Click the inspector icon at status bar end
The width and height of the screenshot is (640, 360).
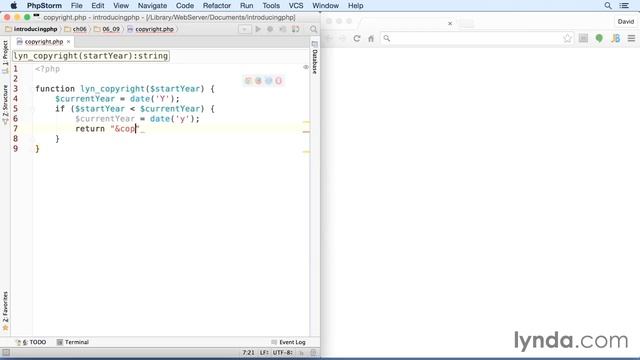[x=313, y=353]
